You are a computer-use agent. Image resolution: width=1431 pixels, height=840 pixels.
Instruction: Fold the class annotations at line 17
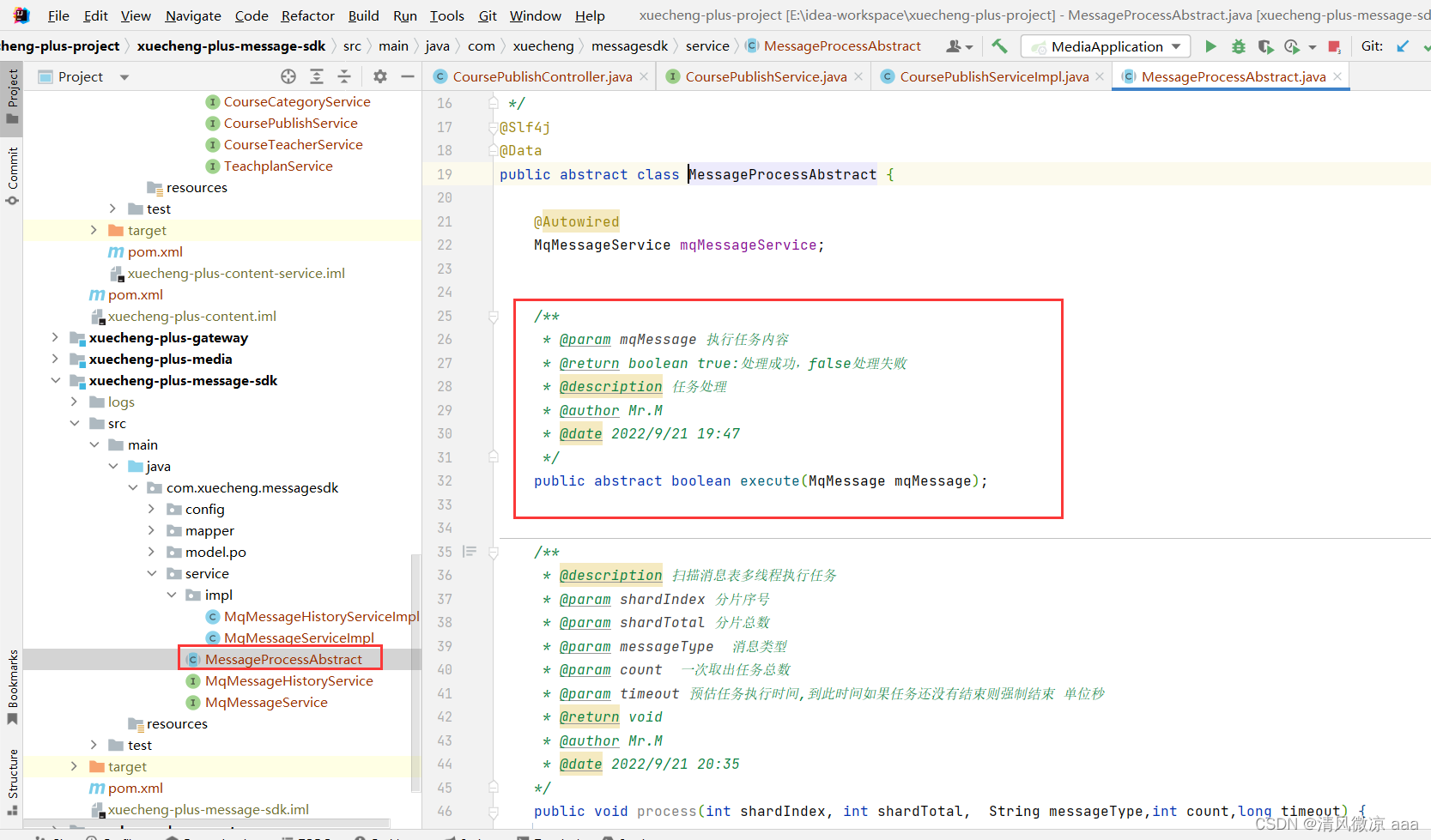tap(494, 127)
